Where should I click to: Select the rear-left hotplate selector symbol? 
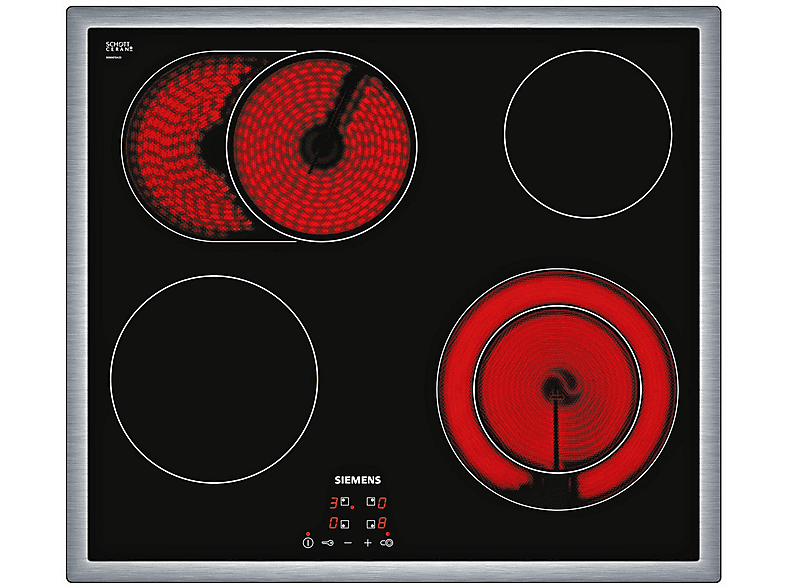click(x=345, y=501)
